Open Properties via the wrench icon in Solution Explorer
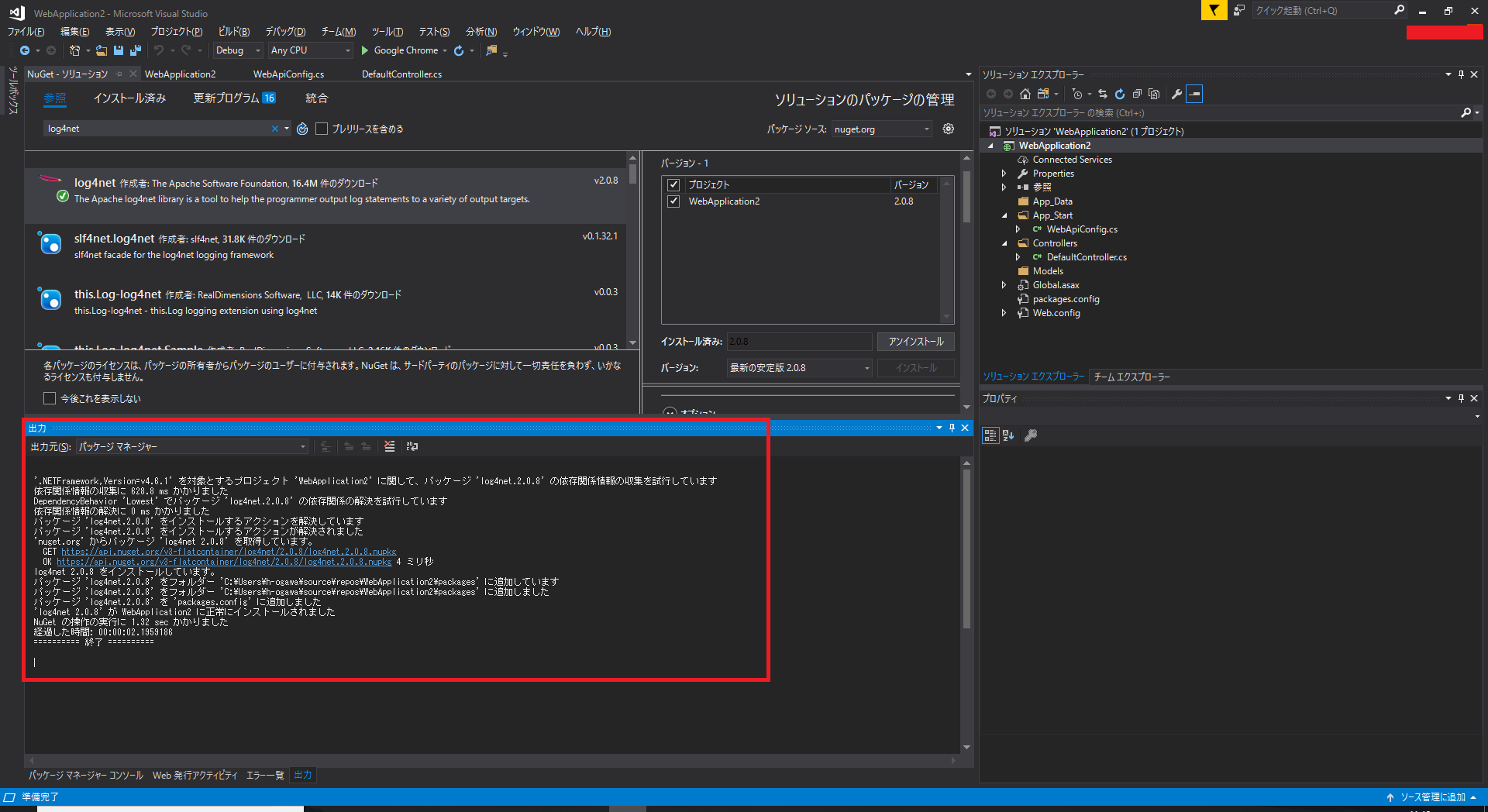 tap(1176, 94)
